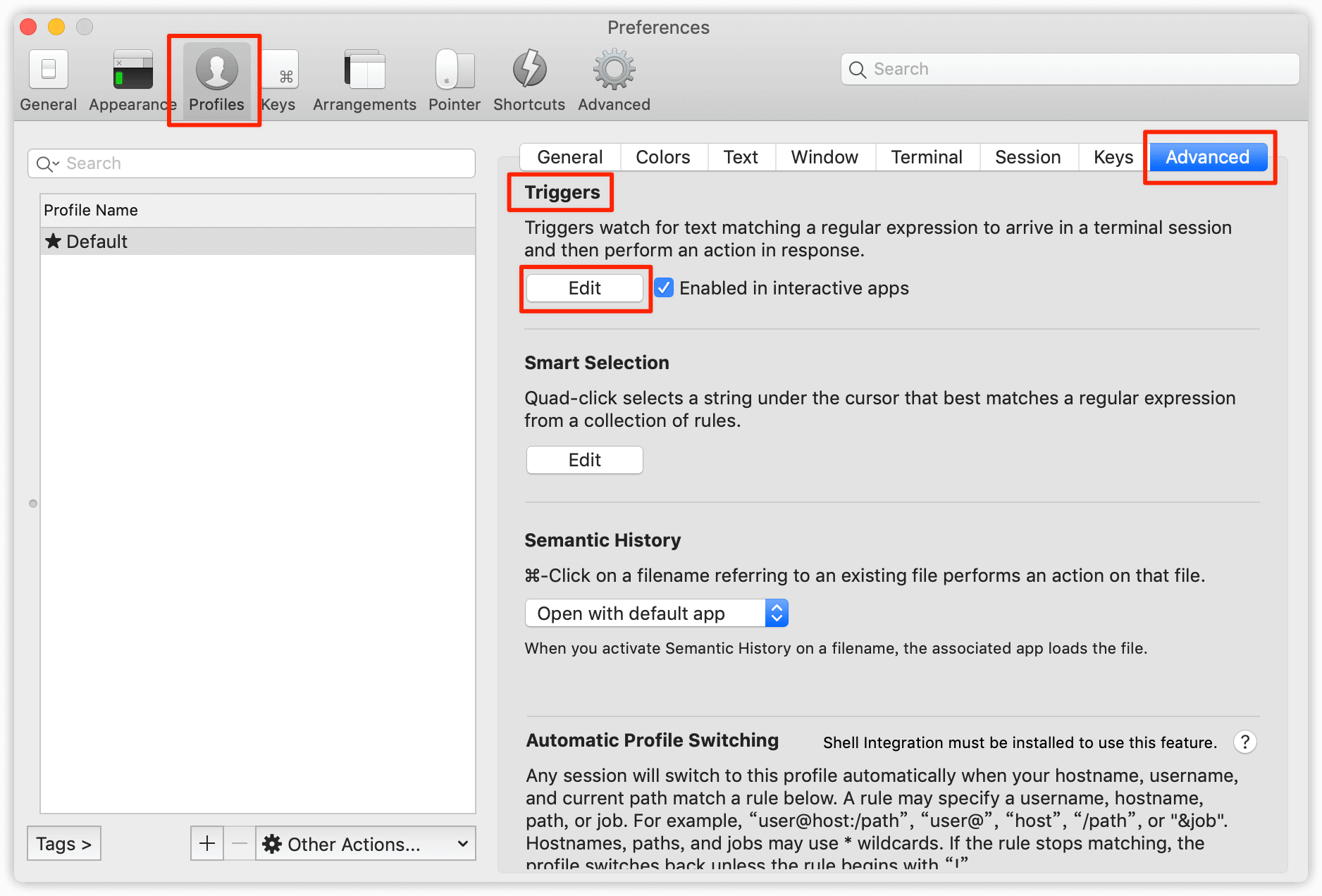Focus the top preferences Search field
Viewport: 1322px width, 896px height.
1070,69
